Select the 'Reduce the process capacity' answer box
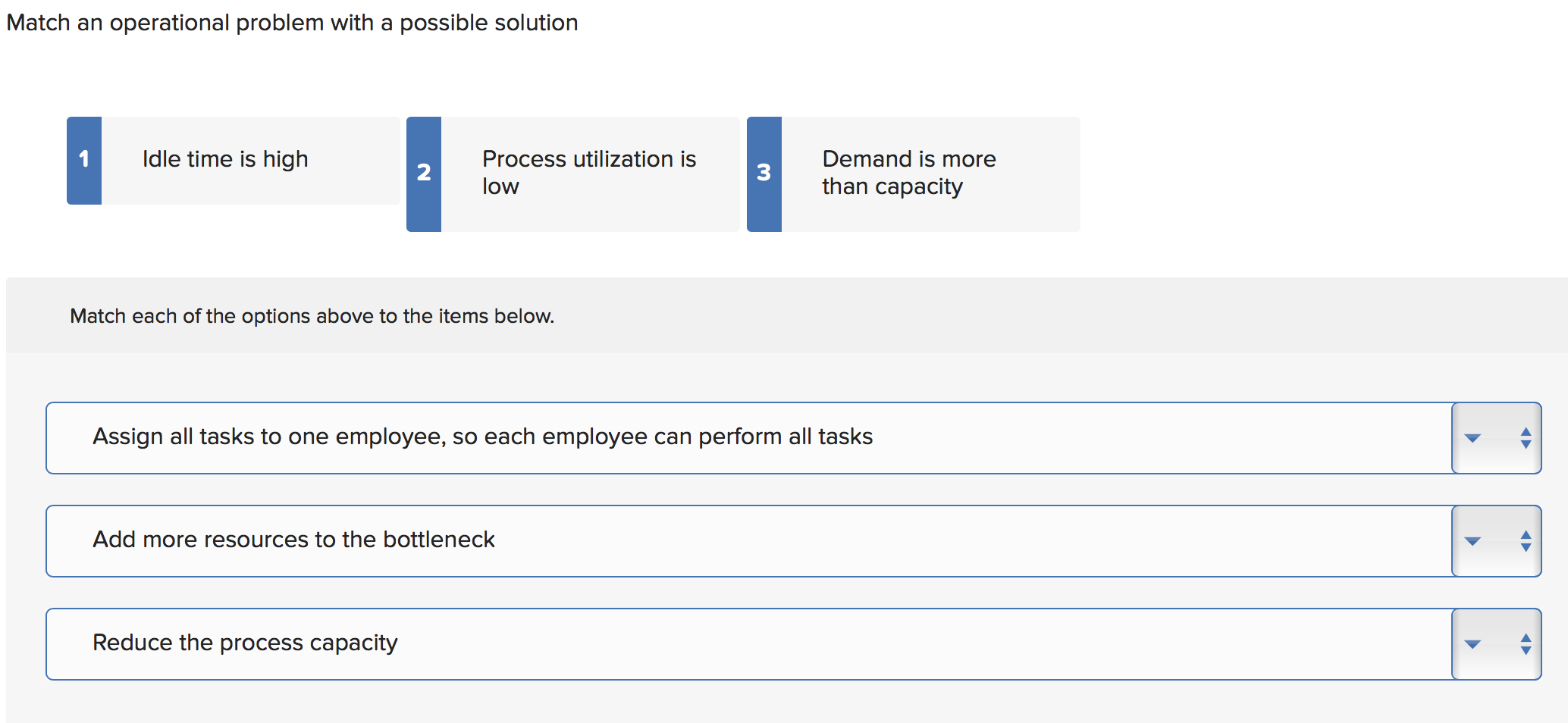The height and width of the screenshot is (723, 1568). coord(244,643)
